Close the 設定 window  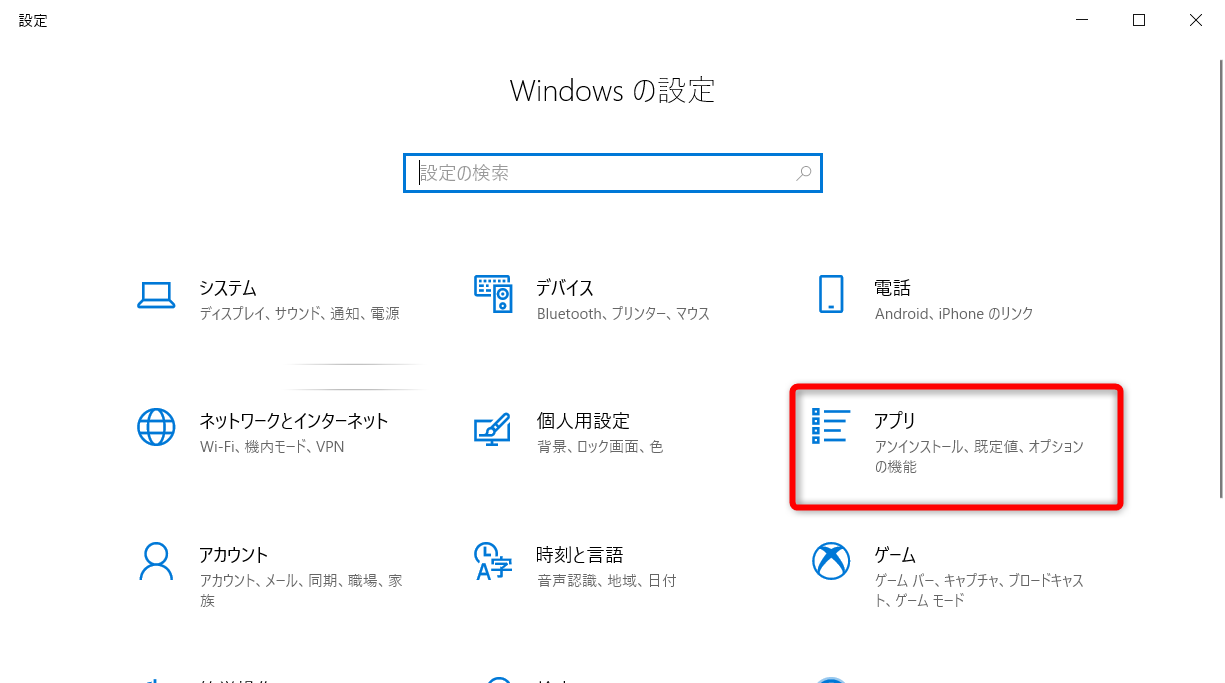pos(1196,20)
